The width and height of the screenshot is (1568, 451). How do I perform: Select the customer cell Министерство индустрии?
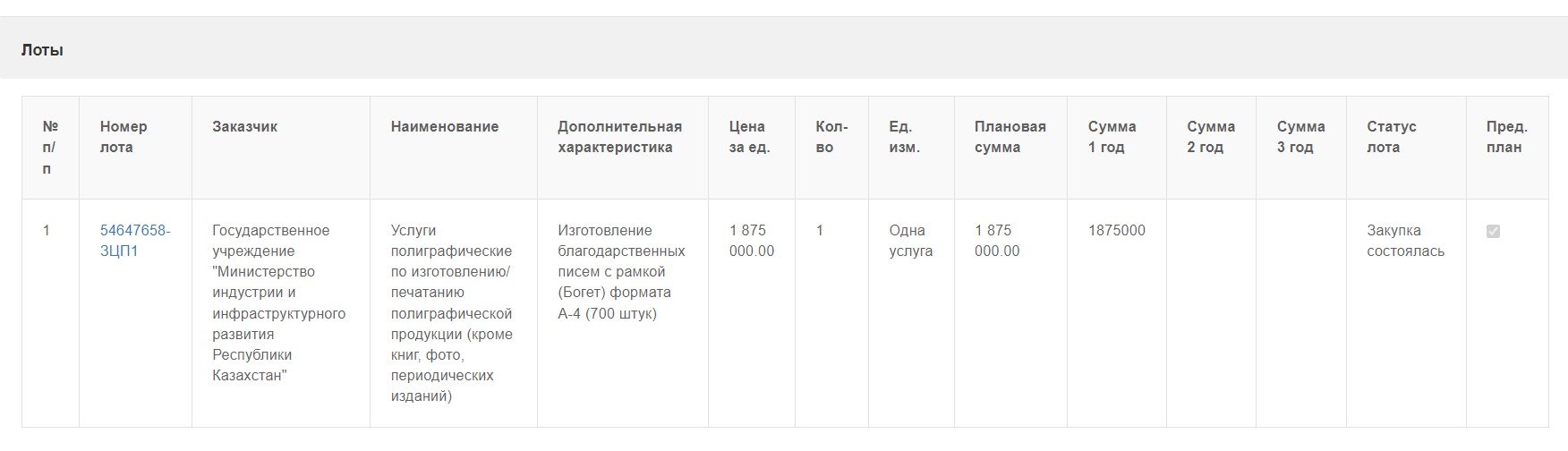pyautogui.click(x=281, y=313)
